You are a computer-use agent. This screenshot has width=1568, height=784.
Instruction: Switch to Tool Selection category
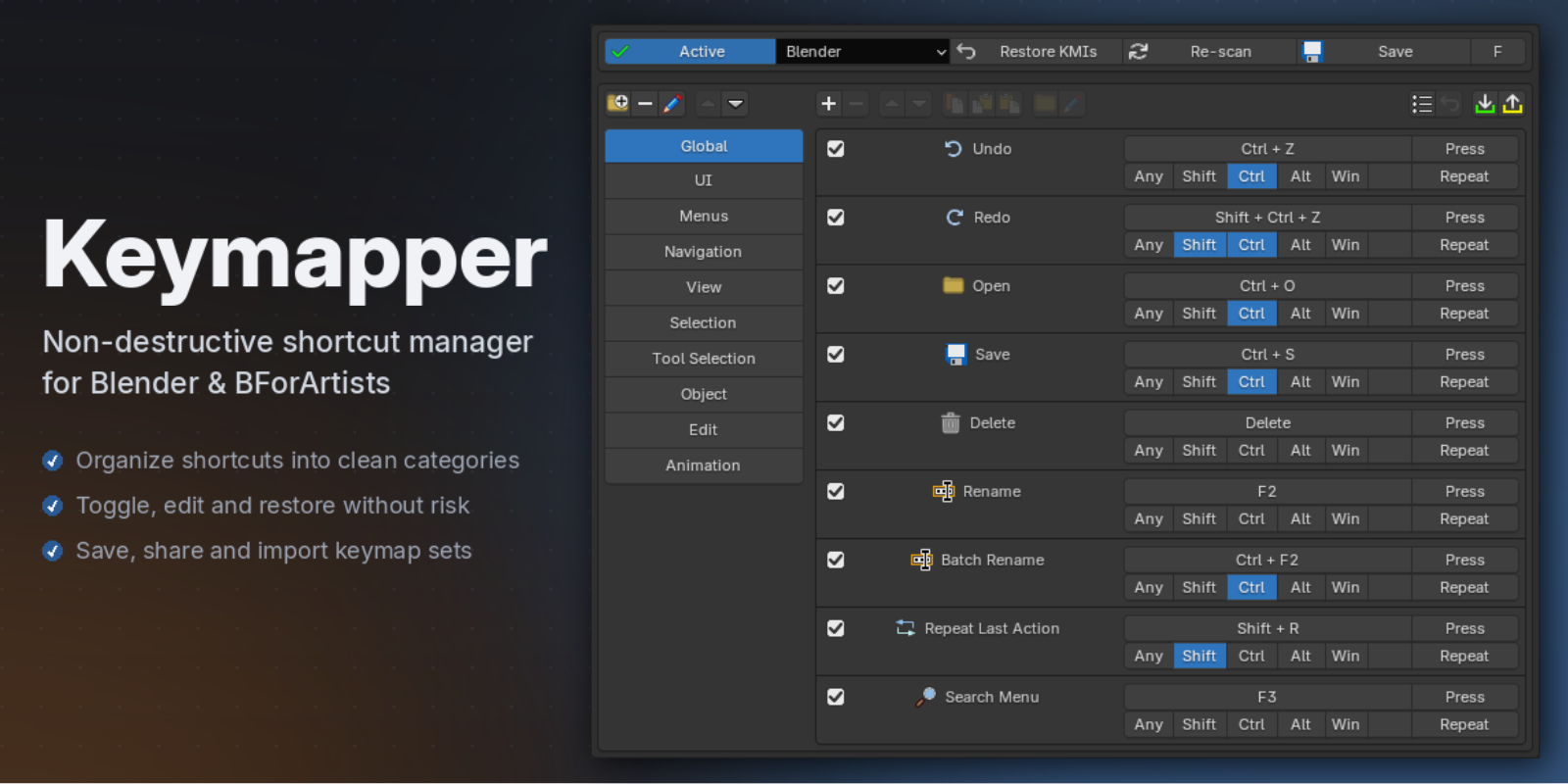tap(704, 359)
